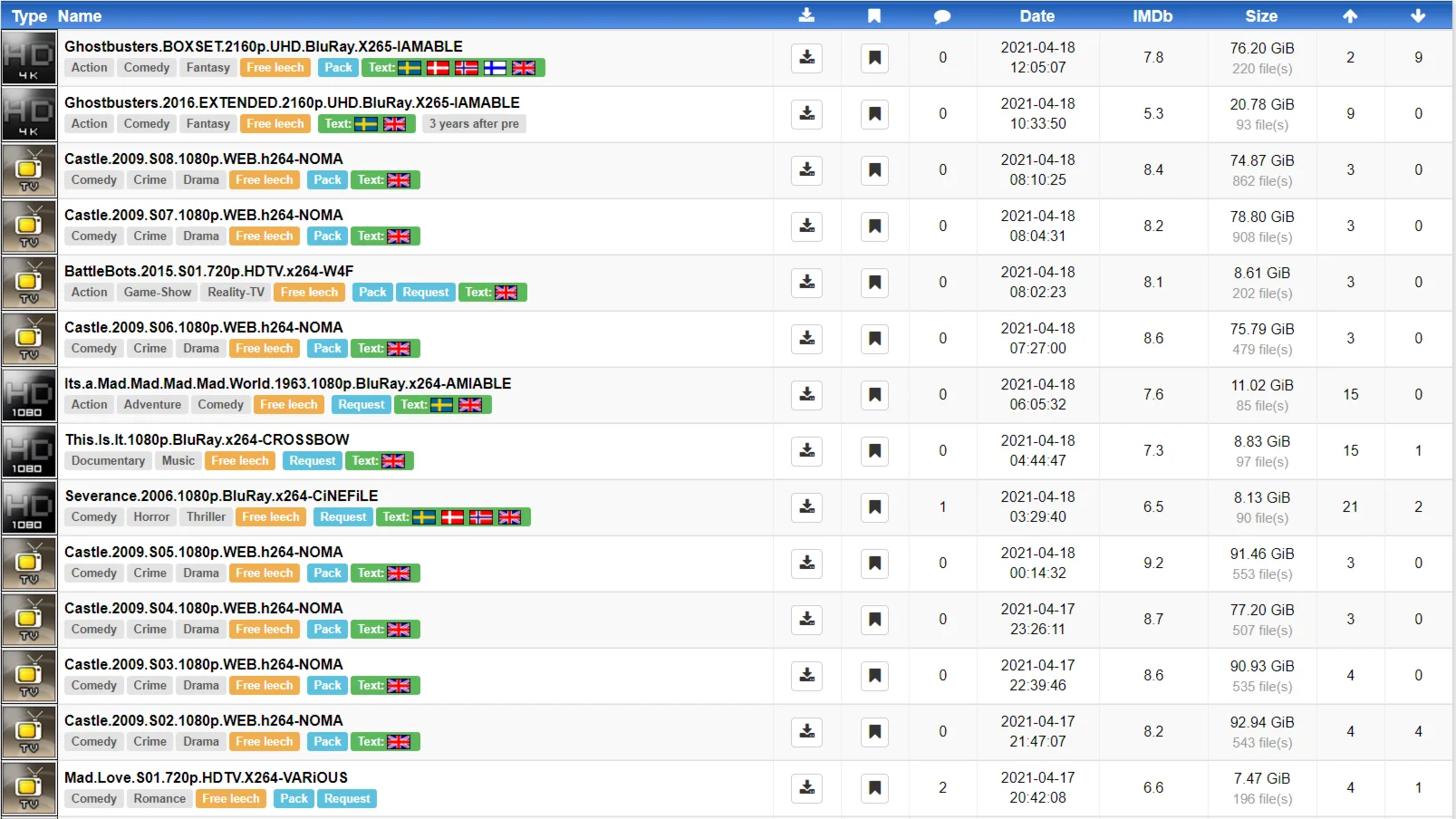Download Castle 2009 S08 torrent
The height and width of the screenshot is (819, 1456).
[806, 170]
